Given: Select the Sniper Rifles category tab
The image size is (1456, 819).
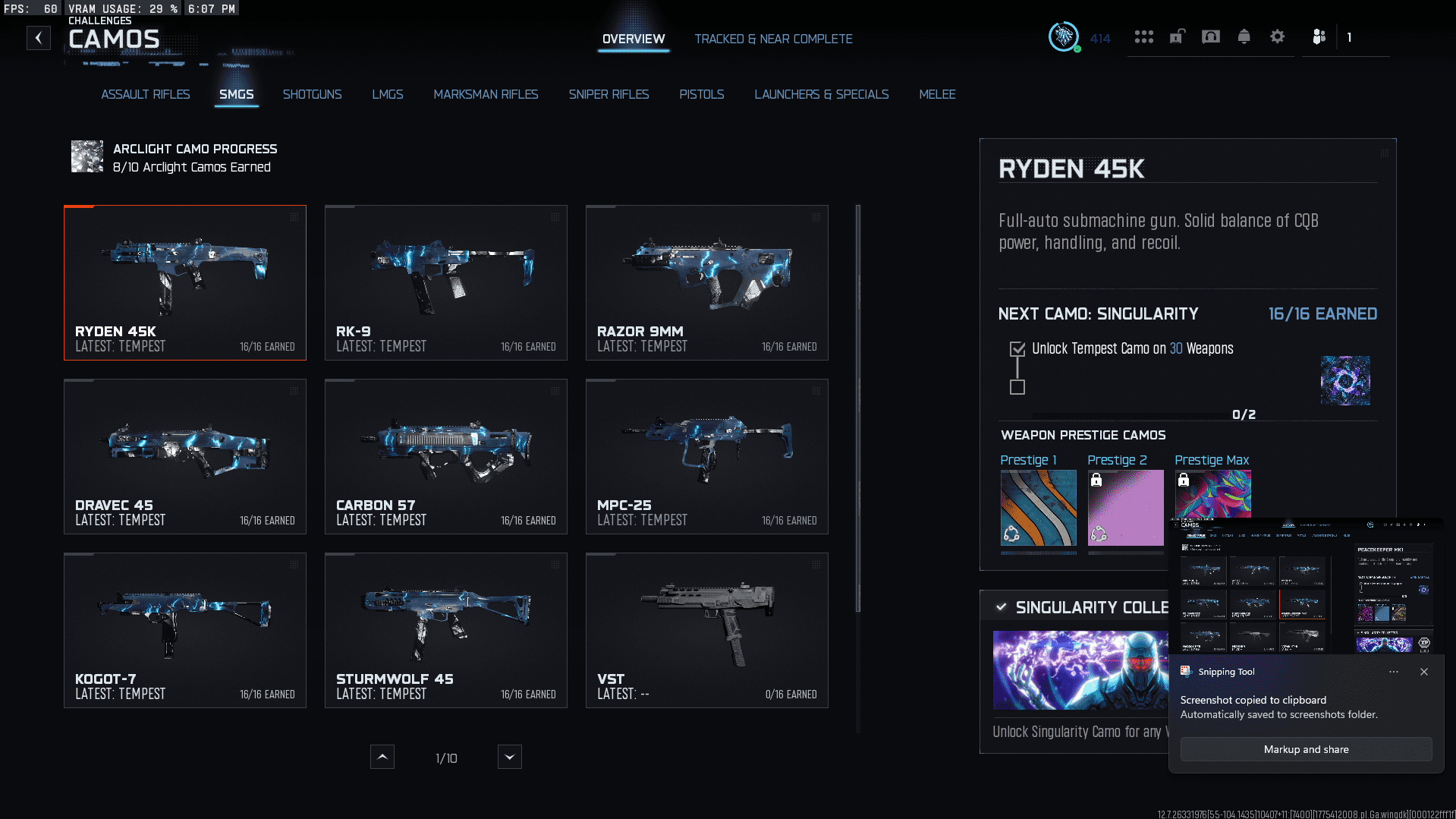Looking at the screenshot, I should coord(609,94).
